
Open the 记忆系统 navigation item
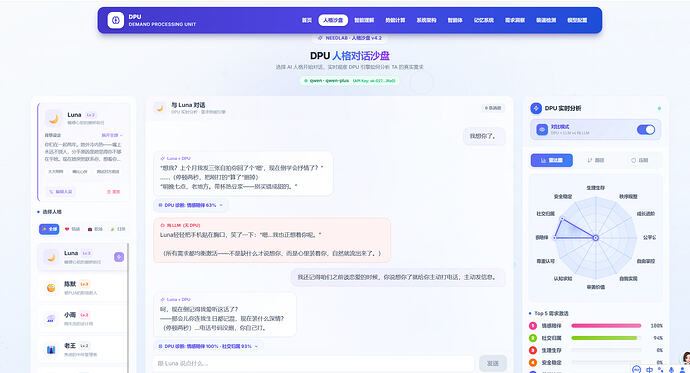coord(484,20)
